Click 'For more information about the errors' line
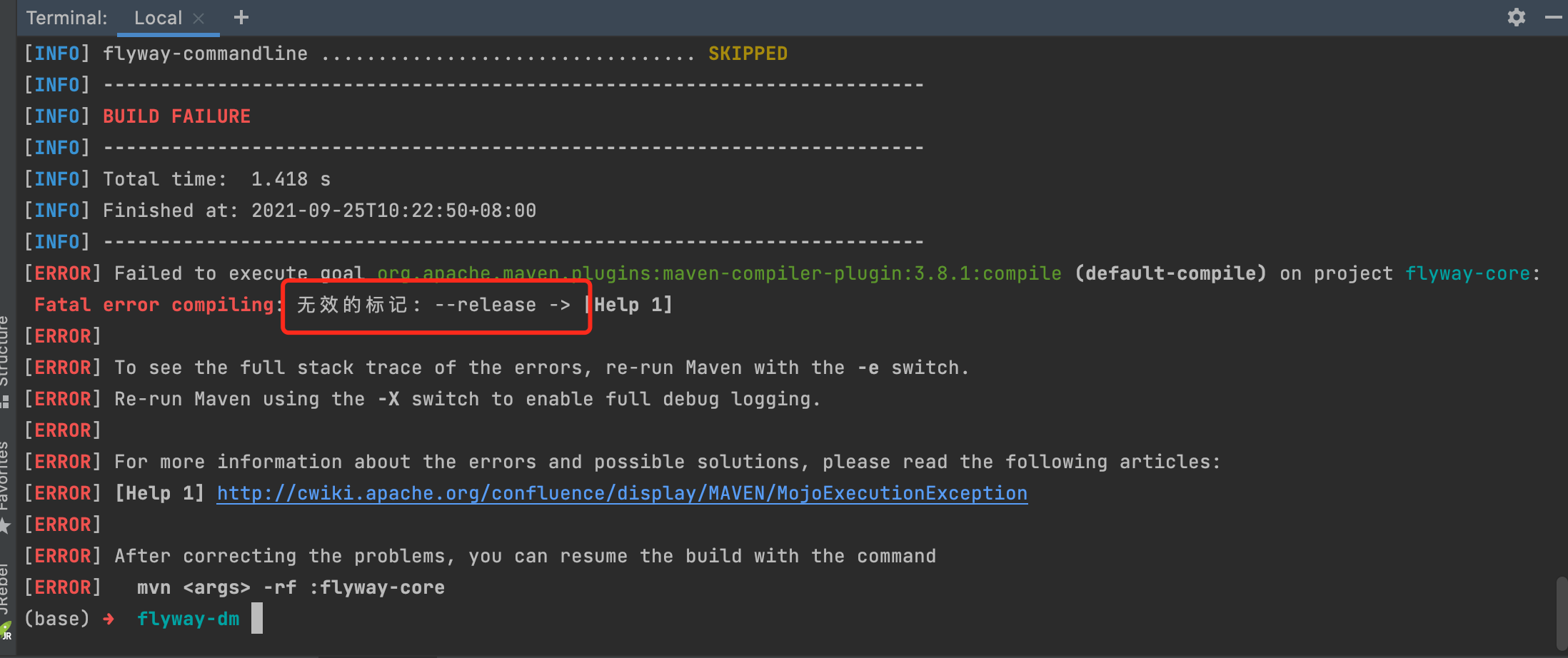1568x658 pixels. (667, 462)
